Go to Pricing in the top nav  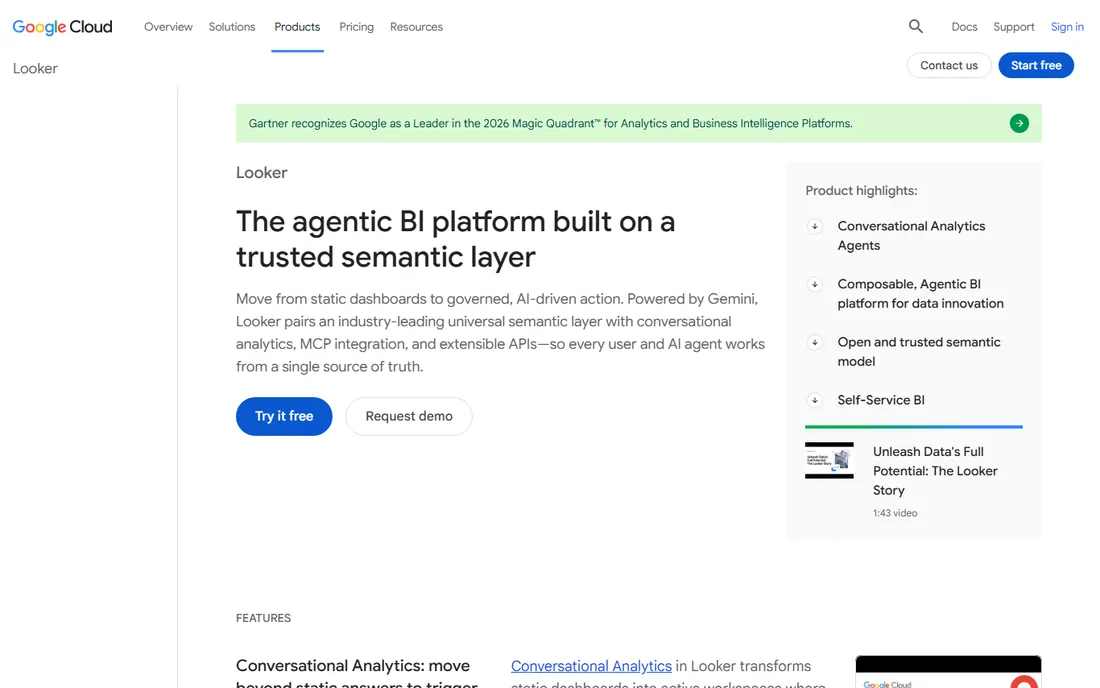pyautogui.click(x=356, y=27)
